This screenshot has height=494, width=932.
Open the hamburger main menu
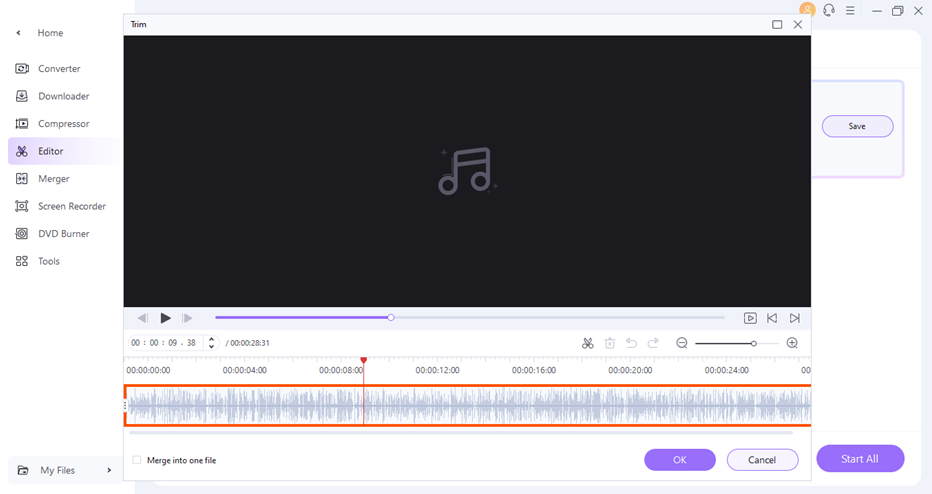coord(850,11)
